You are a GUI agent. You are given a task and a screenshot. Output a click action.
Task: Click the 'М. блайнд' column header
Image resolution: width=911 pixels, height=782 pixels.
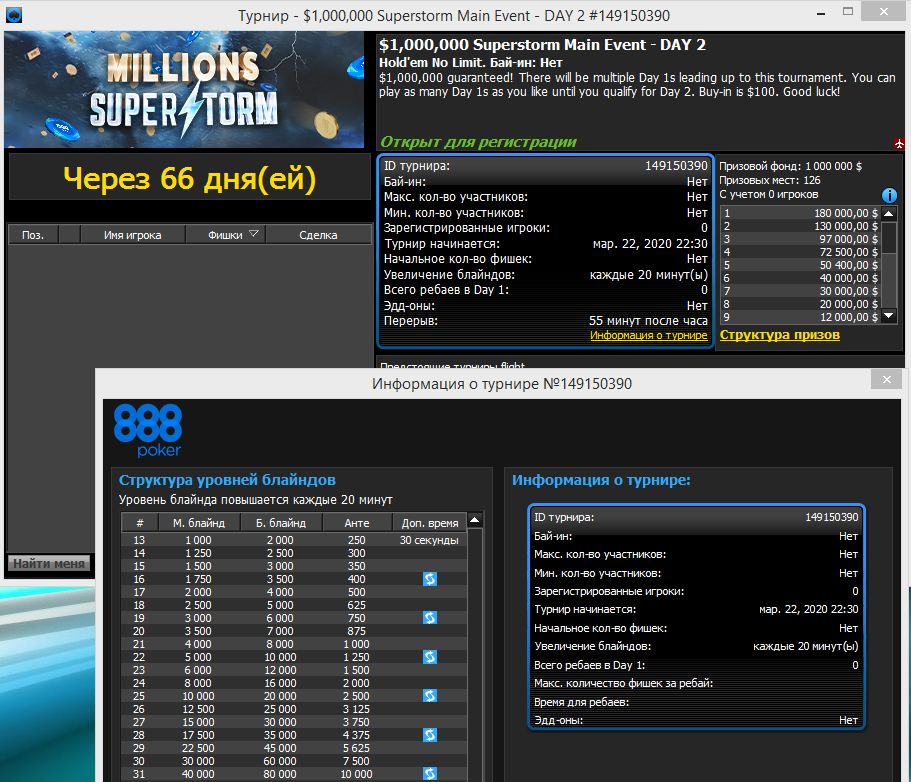tap(199, 523)
